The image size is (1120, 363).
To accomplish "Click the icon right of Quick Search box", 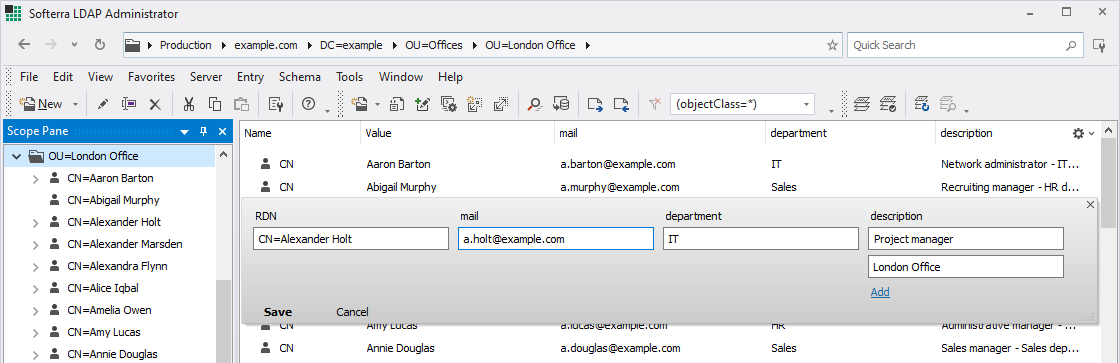I will click(1099, 45).
